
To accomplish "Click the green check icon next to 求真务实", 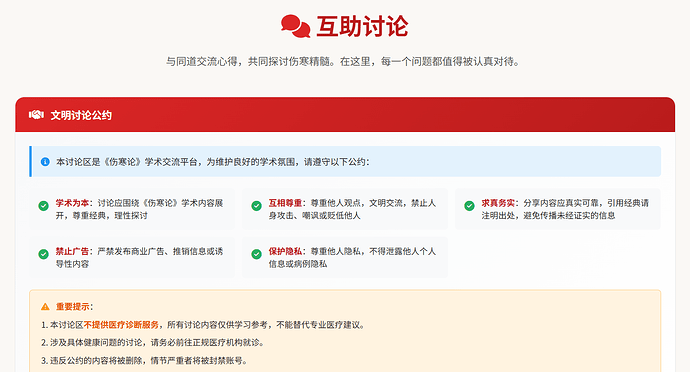I will click(x=470, y=206).
